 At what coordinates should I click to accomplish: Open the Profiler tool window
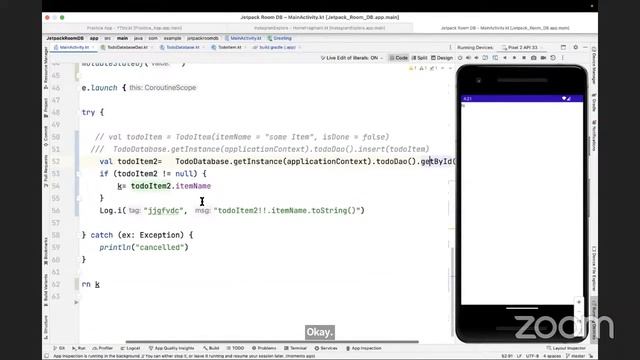point(102,348)
